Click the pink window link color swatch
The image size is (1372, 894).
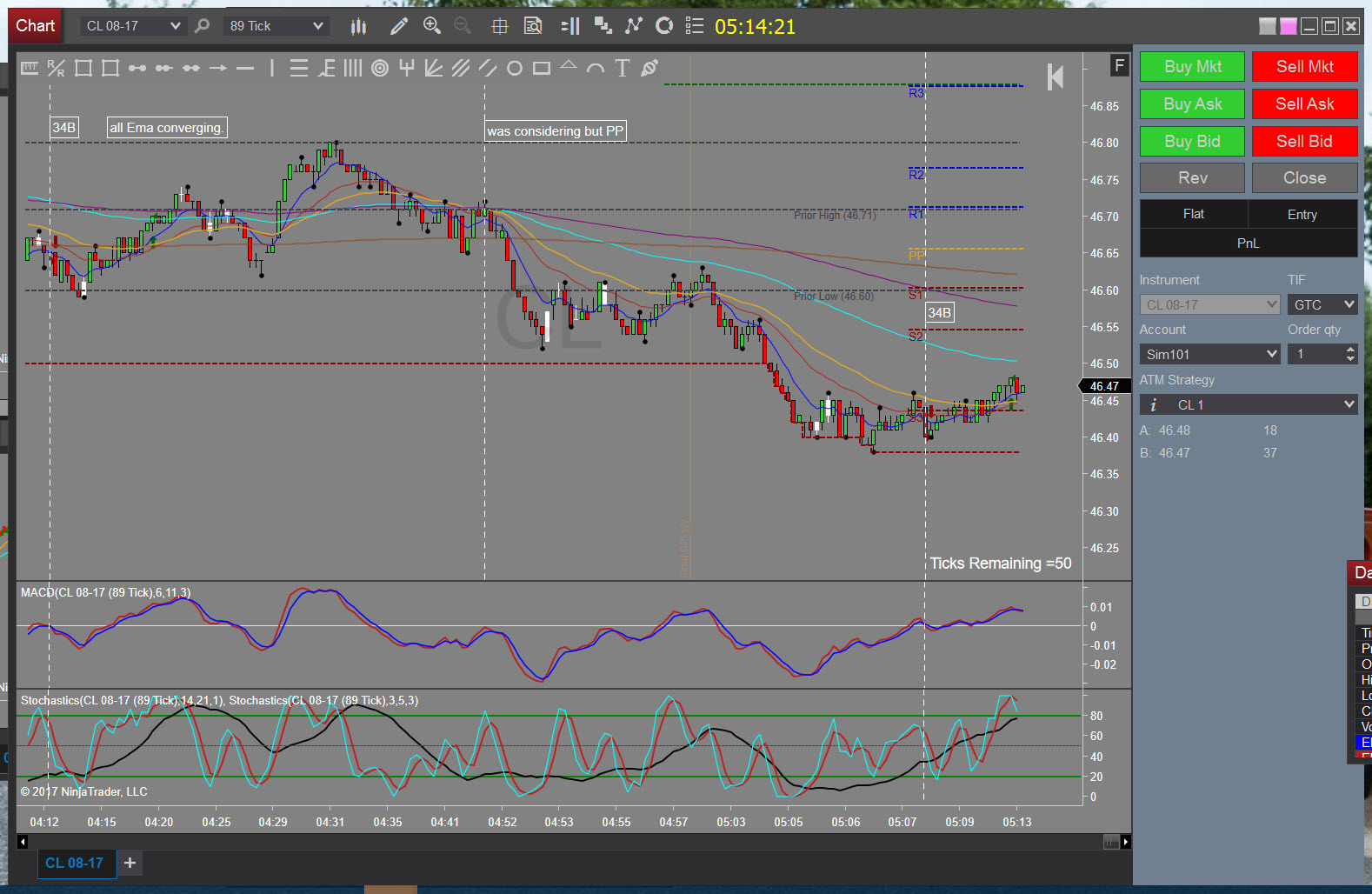click(x=1289, y=26)
